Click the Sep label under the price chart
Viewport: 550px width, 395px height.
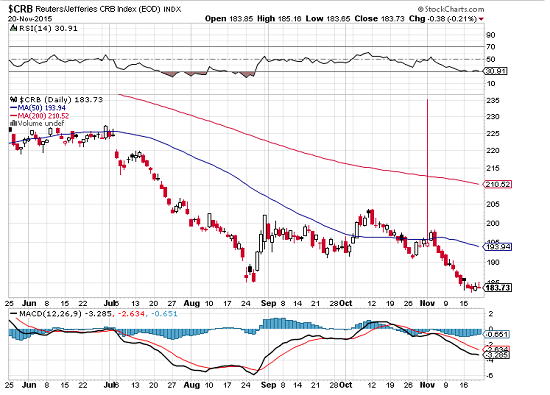pyautogui.click(x=269, y=303)
